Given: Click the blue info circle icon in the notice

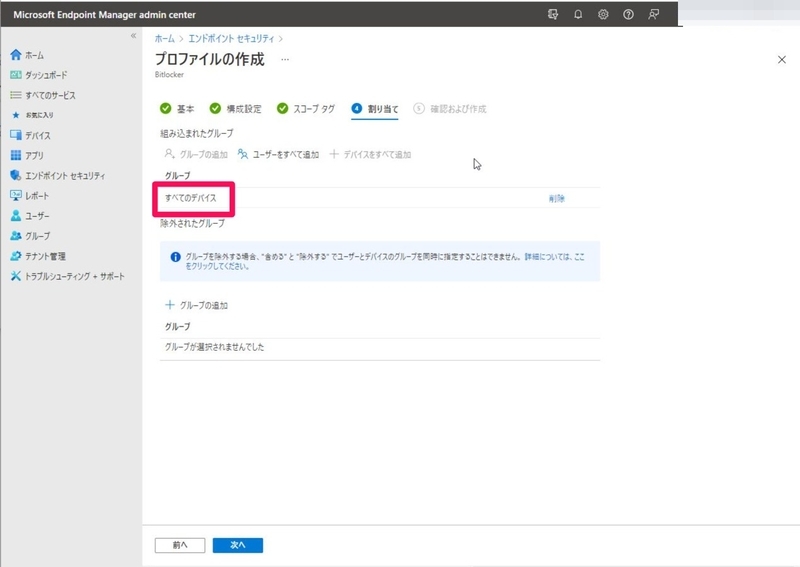Looking at the screenshot, I should pyautogui.click(x=175, y=257).
